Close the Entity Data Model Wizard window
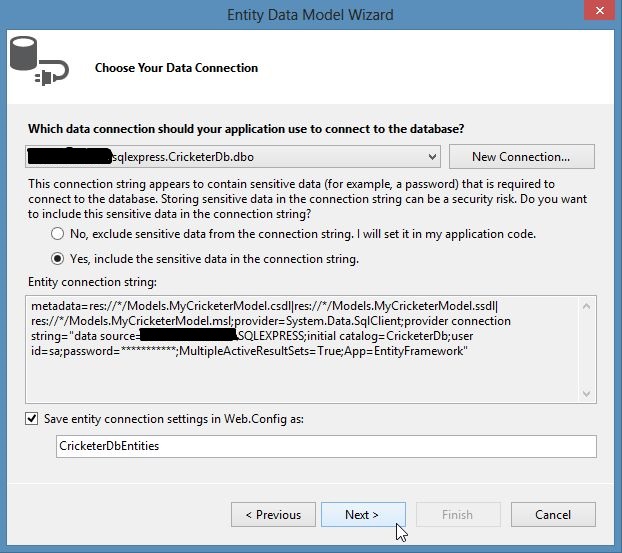The width and height of the screenshot is (622, 553). click(x=596, y=13)
